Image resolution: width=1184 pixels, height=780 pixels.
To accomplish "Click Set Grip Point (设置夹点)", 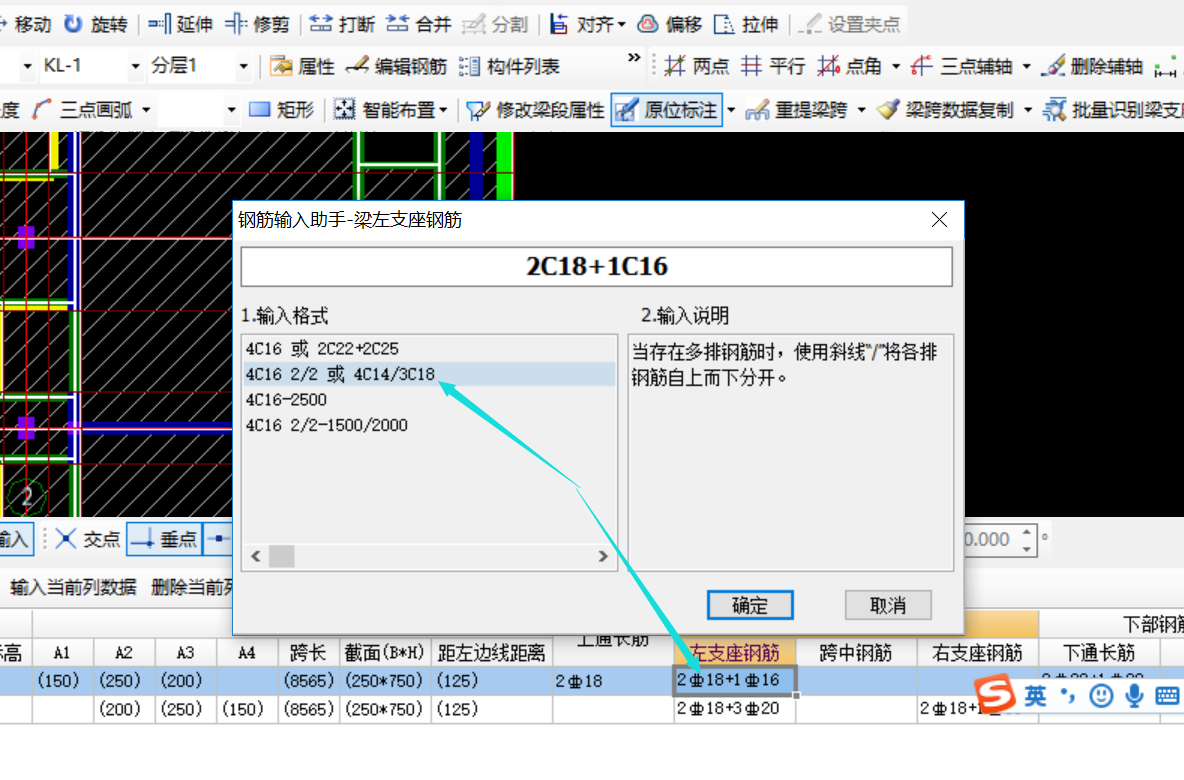I will 849,24.
